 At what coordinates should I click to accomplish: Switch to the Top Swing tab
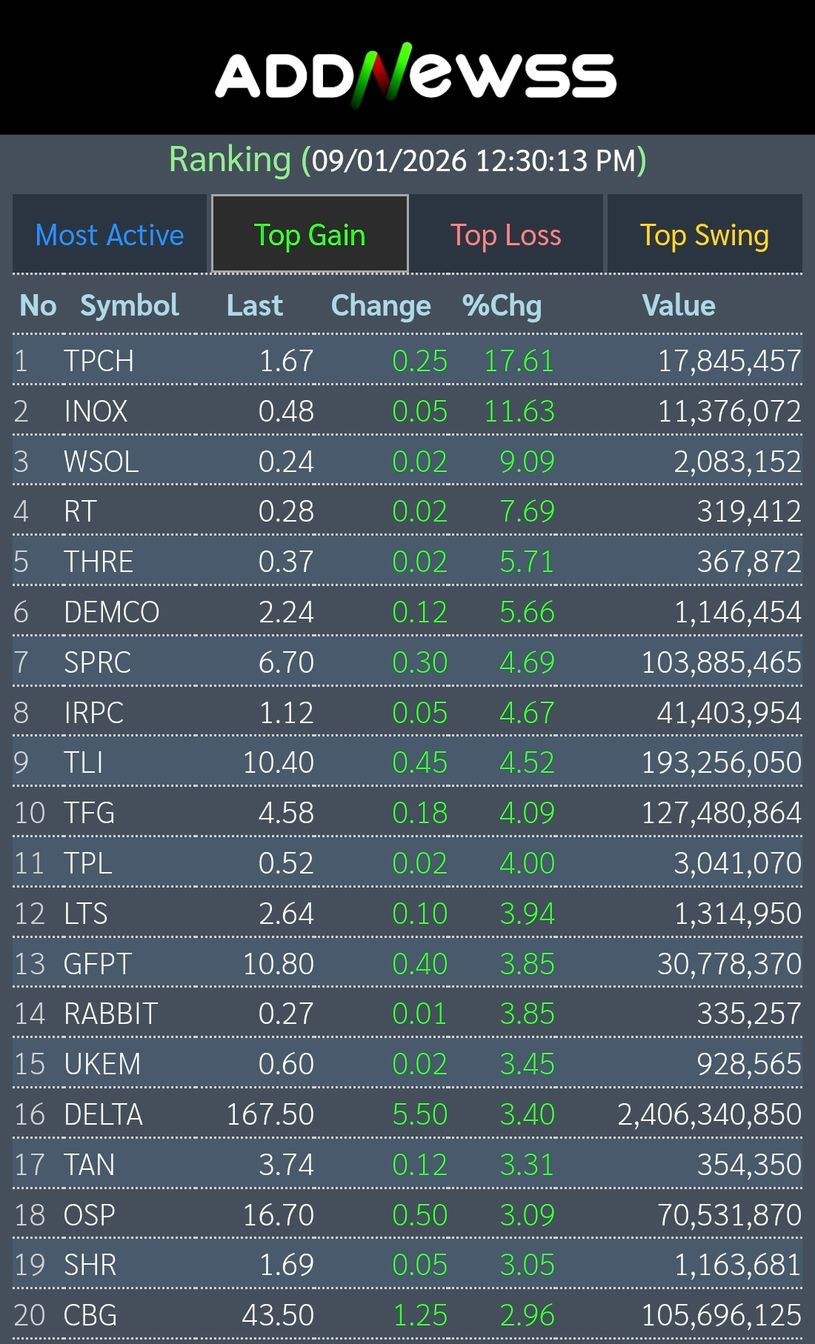pos(704,235)
